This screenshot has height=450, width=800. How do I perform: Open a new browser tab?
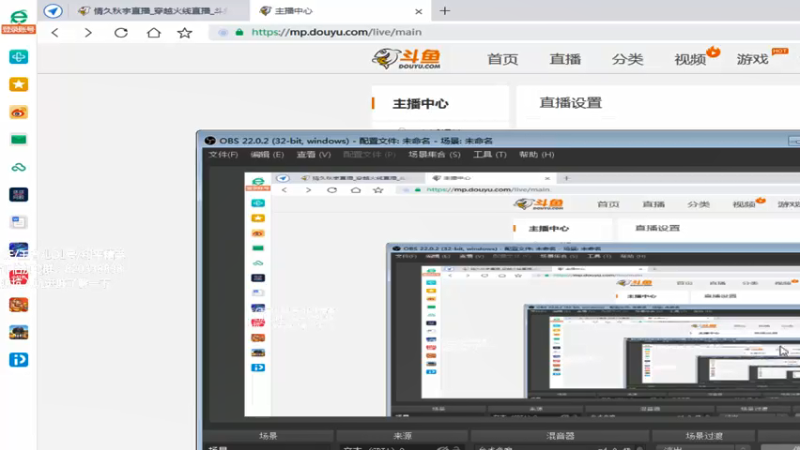click(x=445, y=11)
